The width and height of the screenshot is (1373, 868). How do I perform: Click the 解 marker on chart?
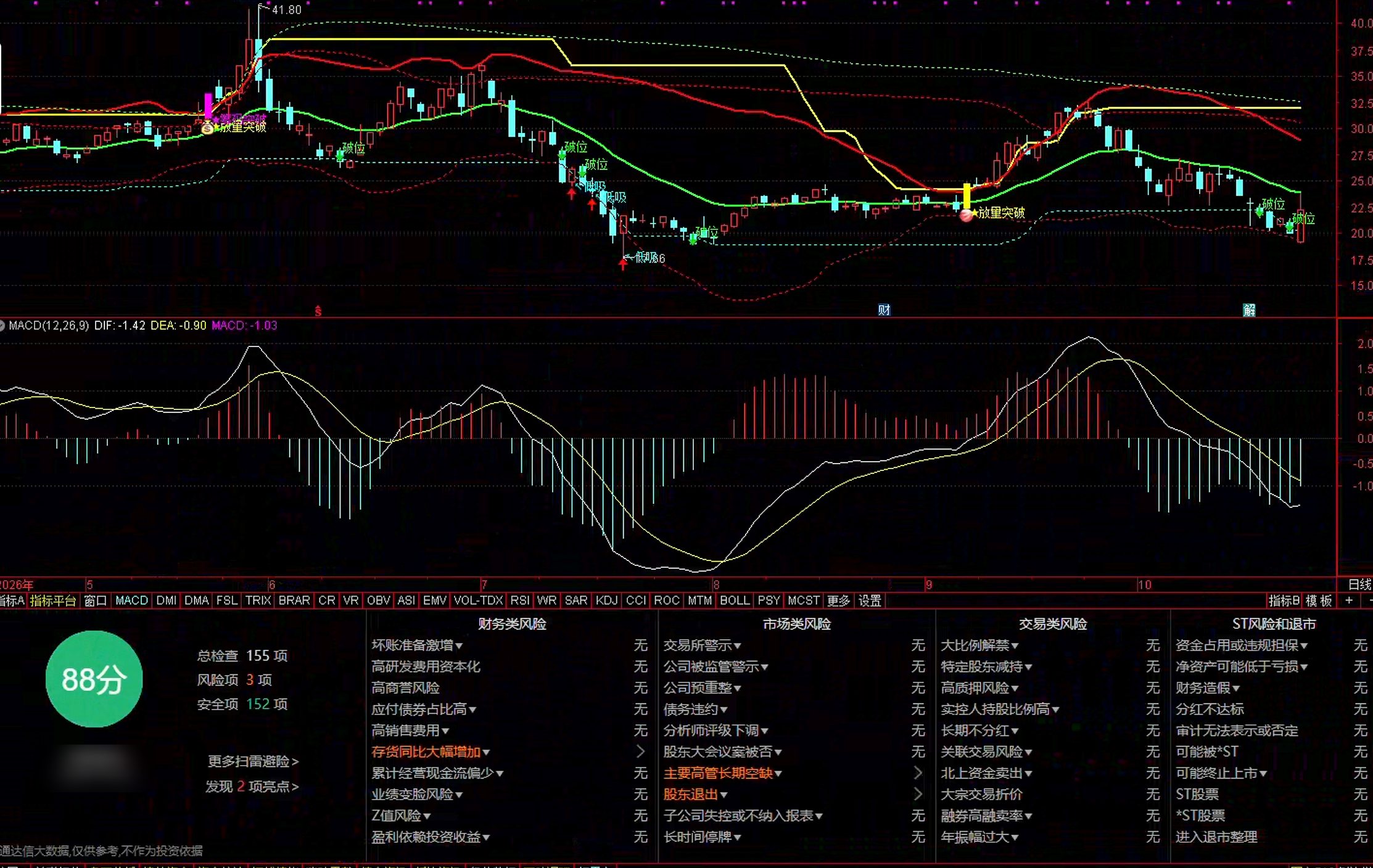coord(1249,309)
